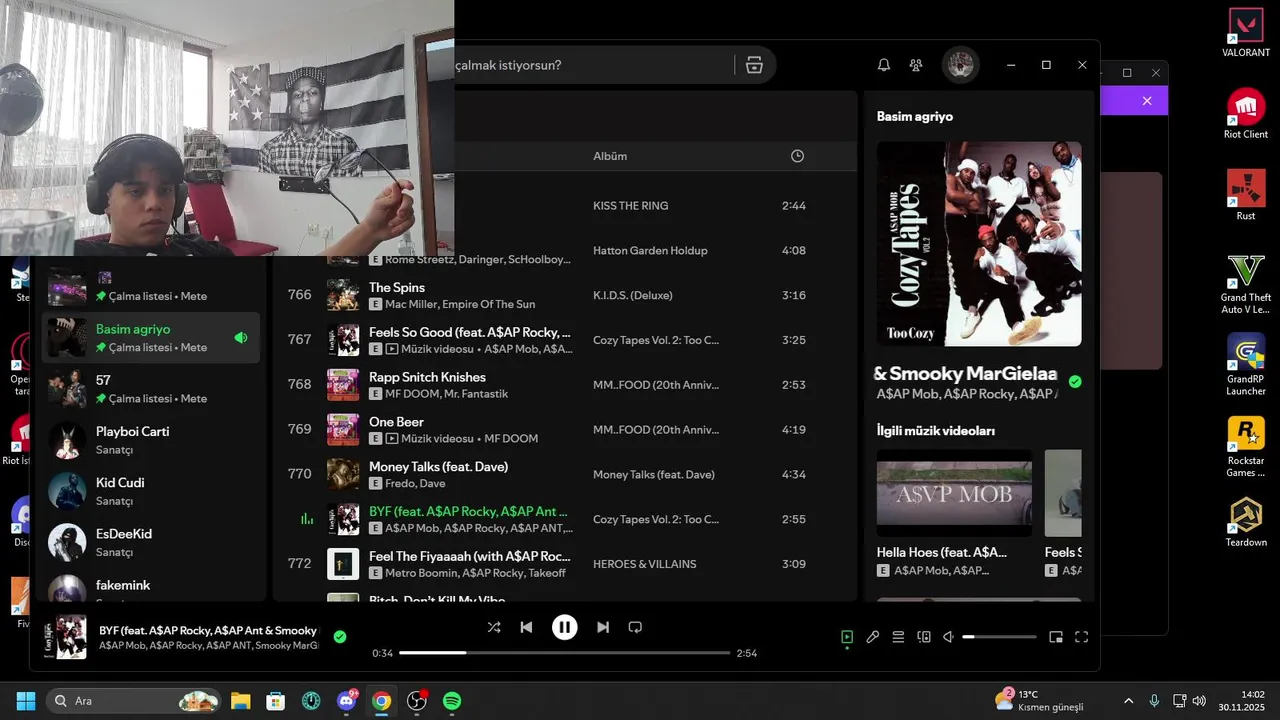The width and height of the screenshot is (1280, 720).
Task: Mute the volume speaker icon
Action: (949, 637)
